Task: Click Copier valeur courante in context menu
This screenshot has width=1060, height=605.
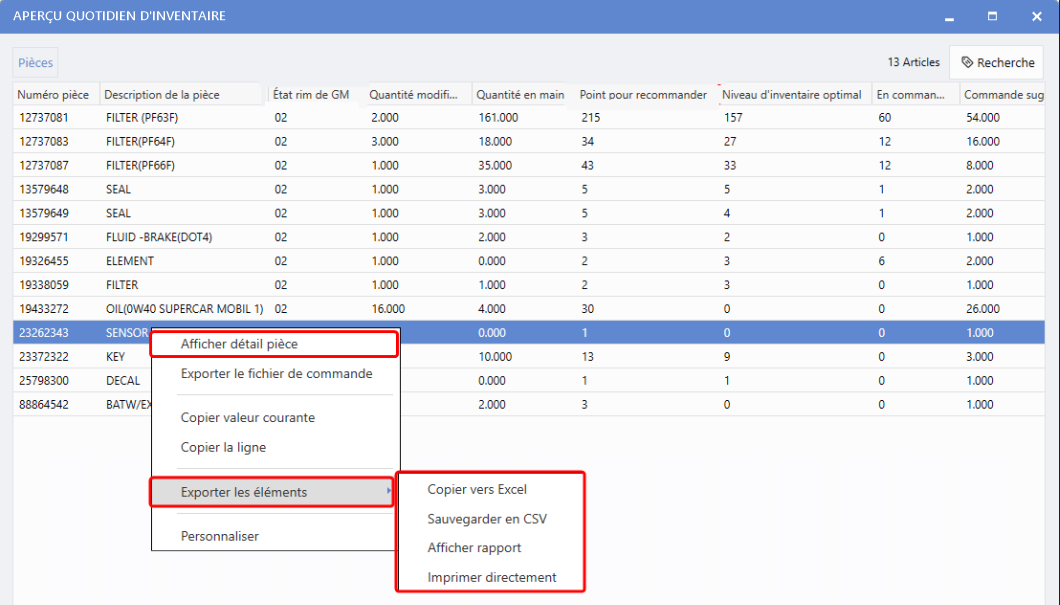Action: [248, 418]
